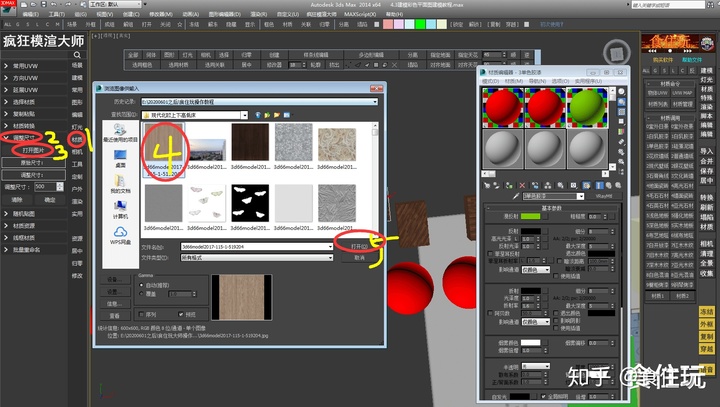This screenshot has width=720, height=407.
Task: Toggle 阿贝数 checkbox in refraction section
Action: [x=490, y=313]
